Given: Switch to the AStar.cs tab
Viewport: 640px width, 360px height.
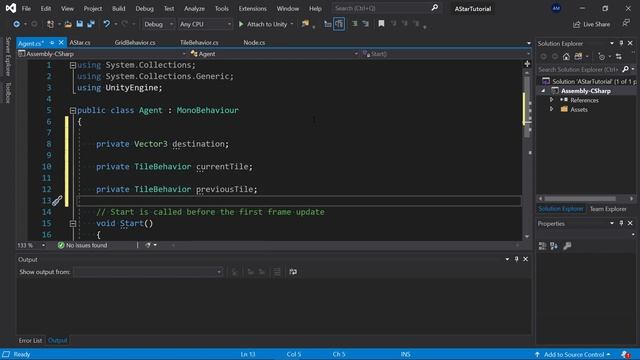Looking at the screenshot, I should coord(80,42).
